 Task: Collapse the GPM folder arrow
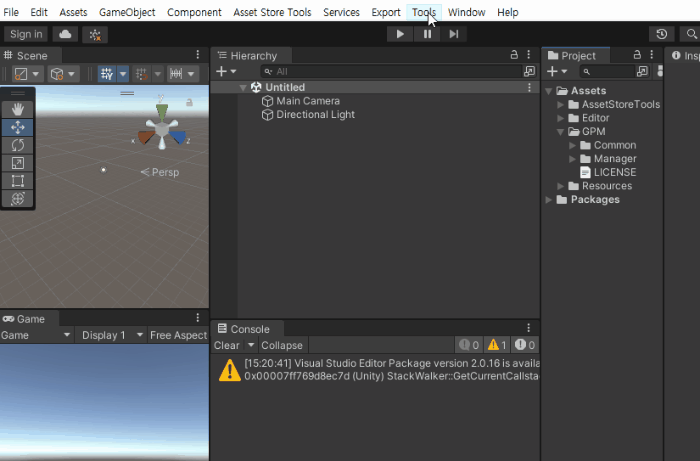pos(561,132)
